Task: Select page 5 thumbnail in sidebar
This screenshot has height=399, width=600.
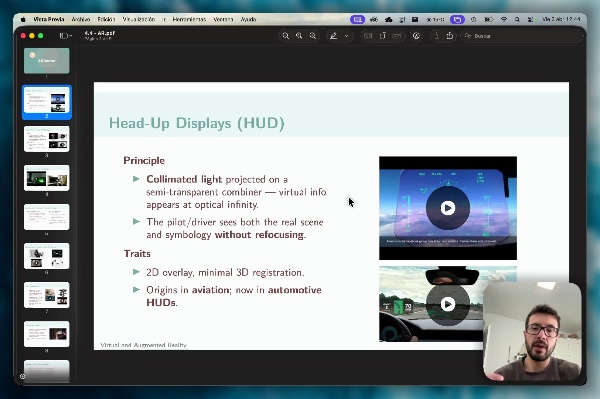Action: [x=47, y=217]
